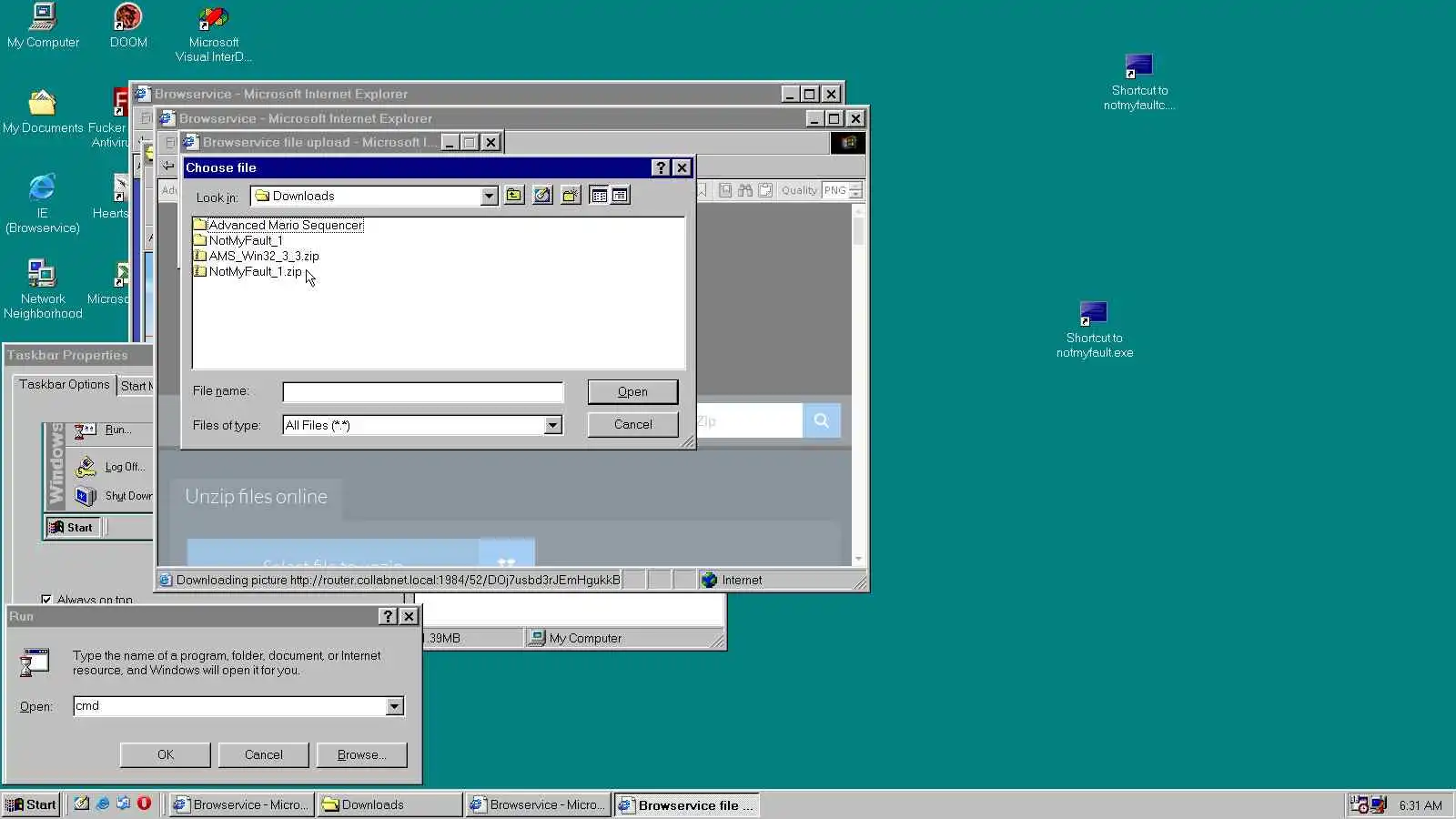Switch Choose file dialog to Details view

620,196
